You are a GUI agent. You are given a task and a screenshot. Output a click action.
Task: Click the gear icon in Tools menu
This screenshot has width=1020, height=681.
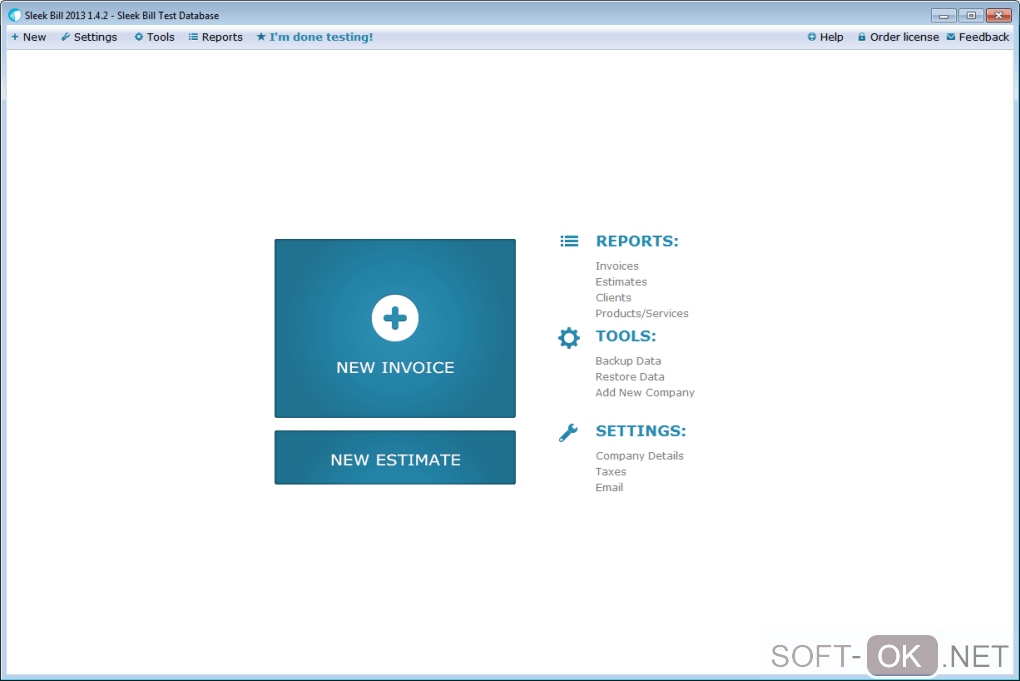139,37
